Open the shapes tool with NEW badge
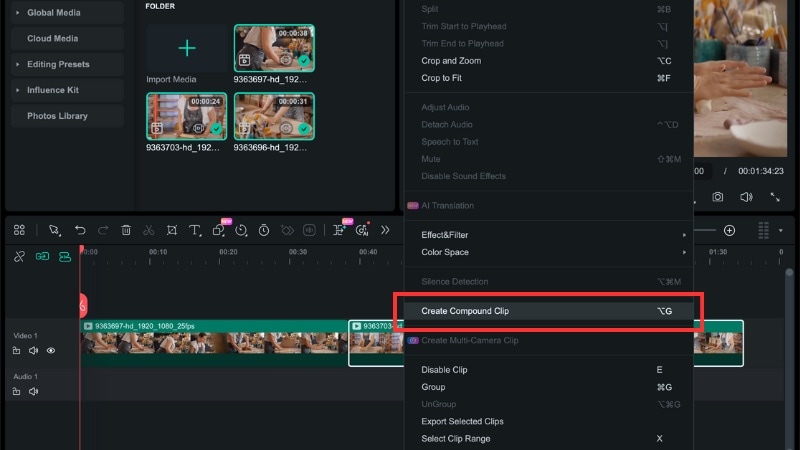Viewport: 800px width, 450px height. pos(220,229)
